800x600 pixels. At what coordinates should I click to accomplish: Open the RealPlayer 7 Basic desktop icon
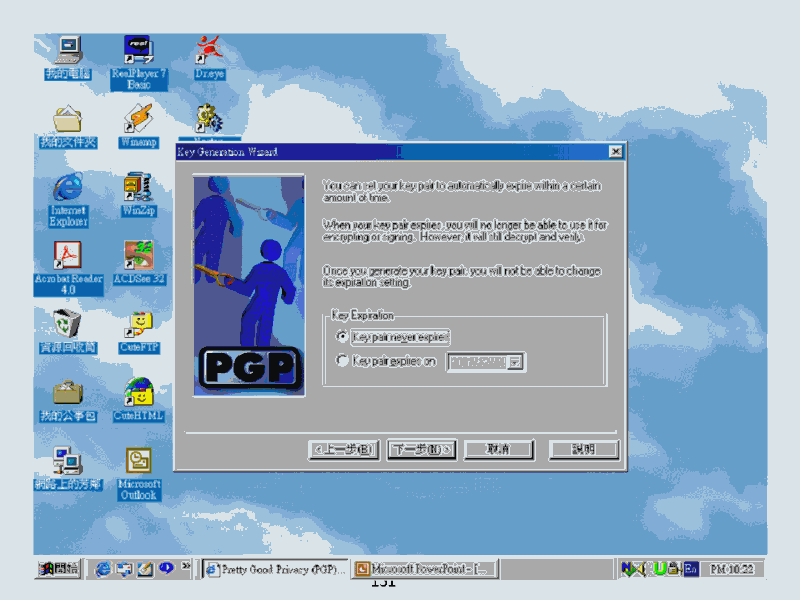point(139,50)
